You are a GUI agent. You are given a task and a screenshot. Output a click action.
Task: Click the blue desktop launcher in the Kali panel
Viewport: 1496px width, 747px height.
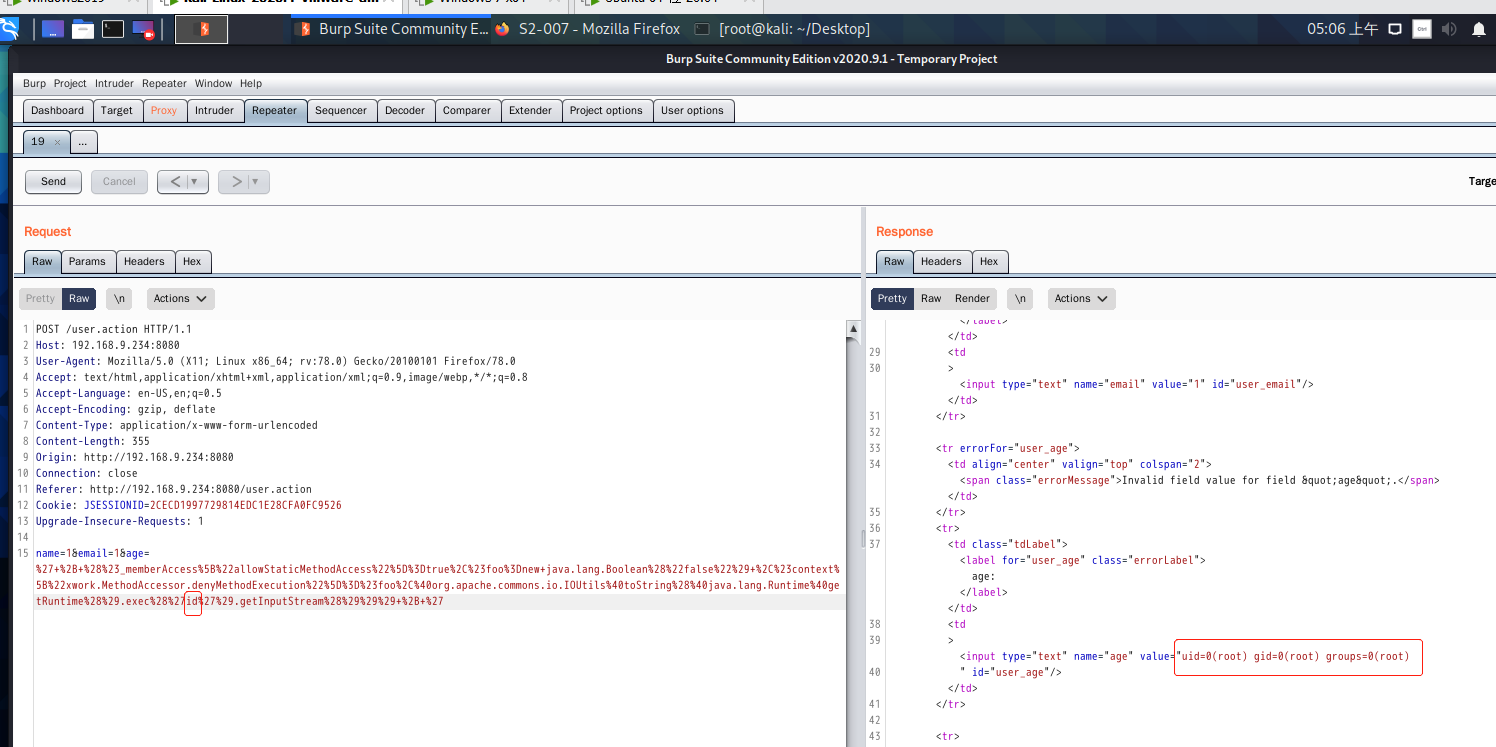click(53, 30)
